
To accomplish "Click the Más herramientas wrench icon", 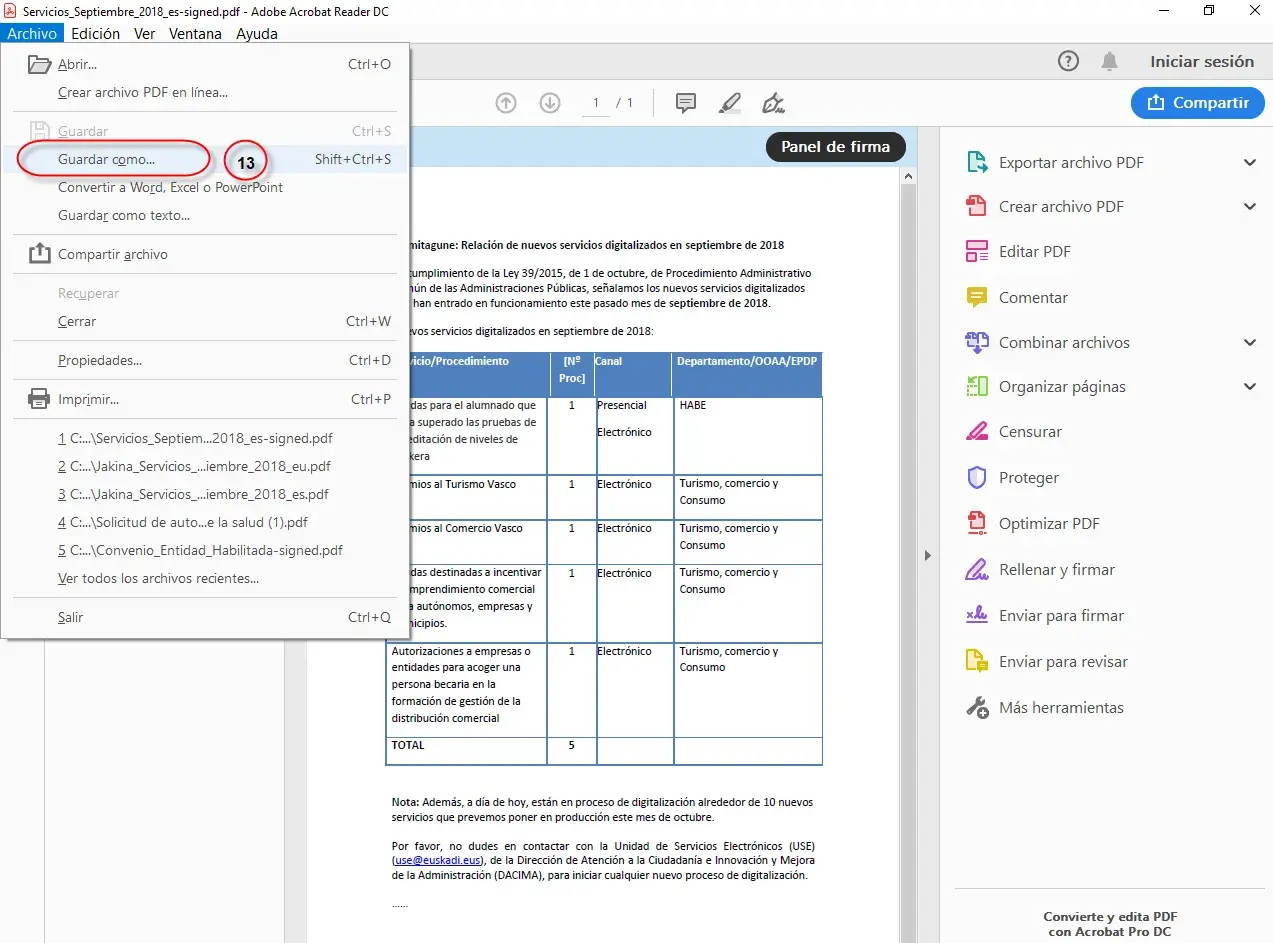I will coord(976,708).
